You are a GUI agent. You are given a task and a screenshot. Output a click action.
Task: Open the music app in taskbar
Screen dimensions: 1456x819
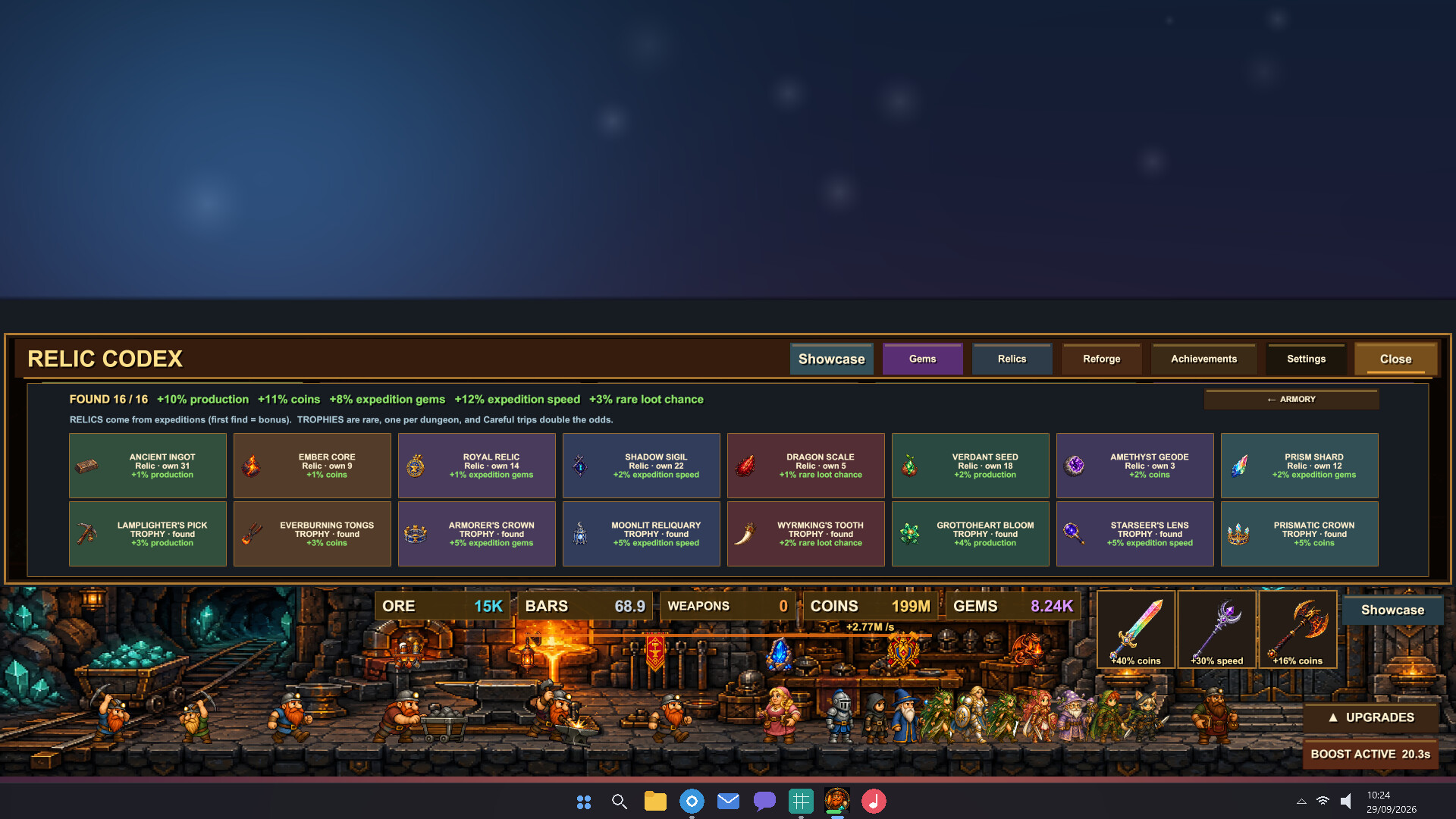874,801
